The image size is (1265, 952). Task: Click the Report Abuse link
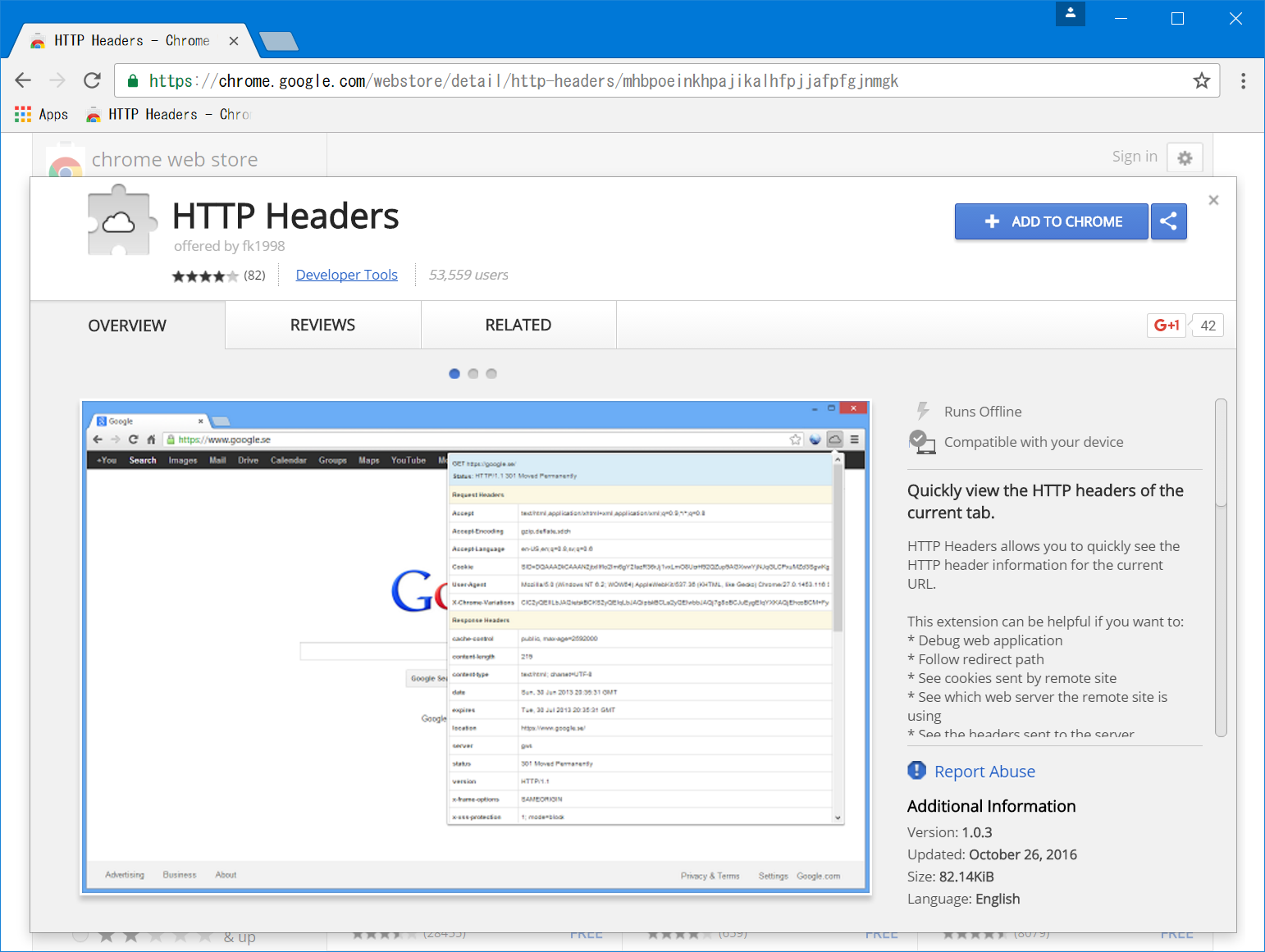click(x=984, y=772)
